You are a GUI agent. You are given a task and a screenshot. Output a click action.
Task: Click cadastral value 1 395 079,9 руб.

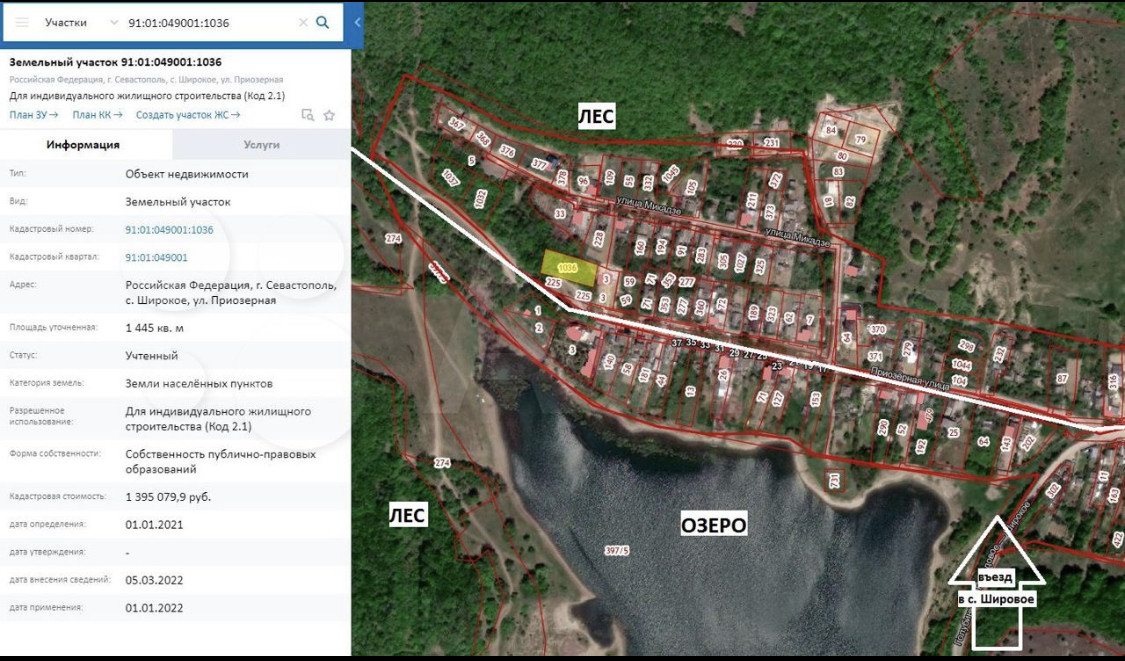[168, 497]
